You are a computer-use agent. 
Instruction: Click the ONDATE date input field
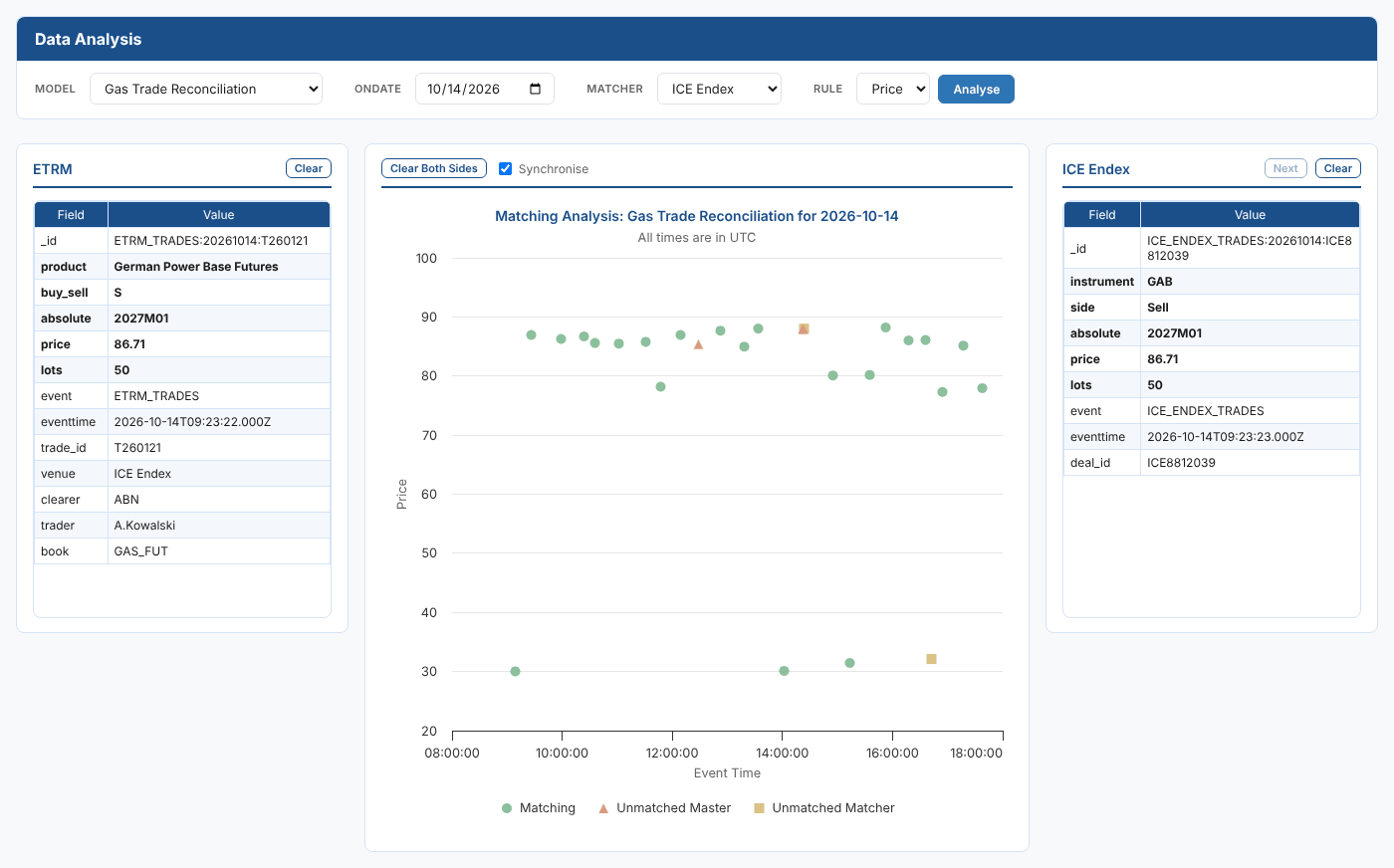click(x=484, y=89)
